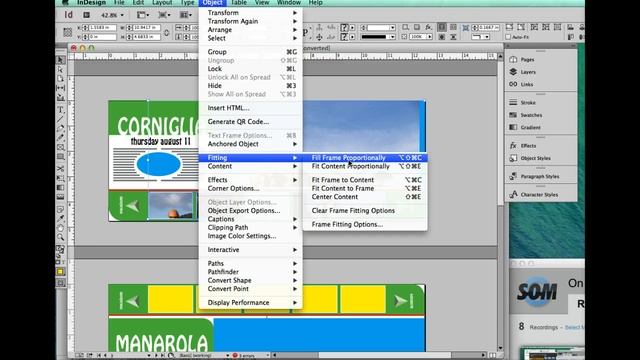This screenshot has width=640, height=360.
Task: Select the Gradient Swatch tool
Action: coord(60,188)
